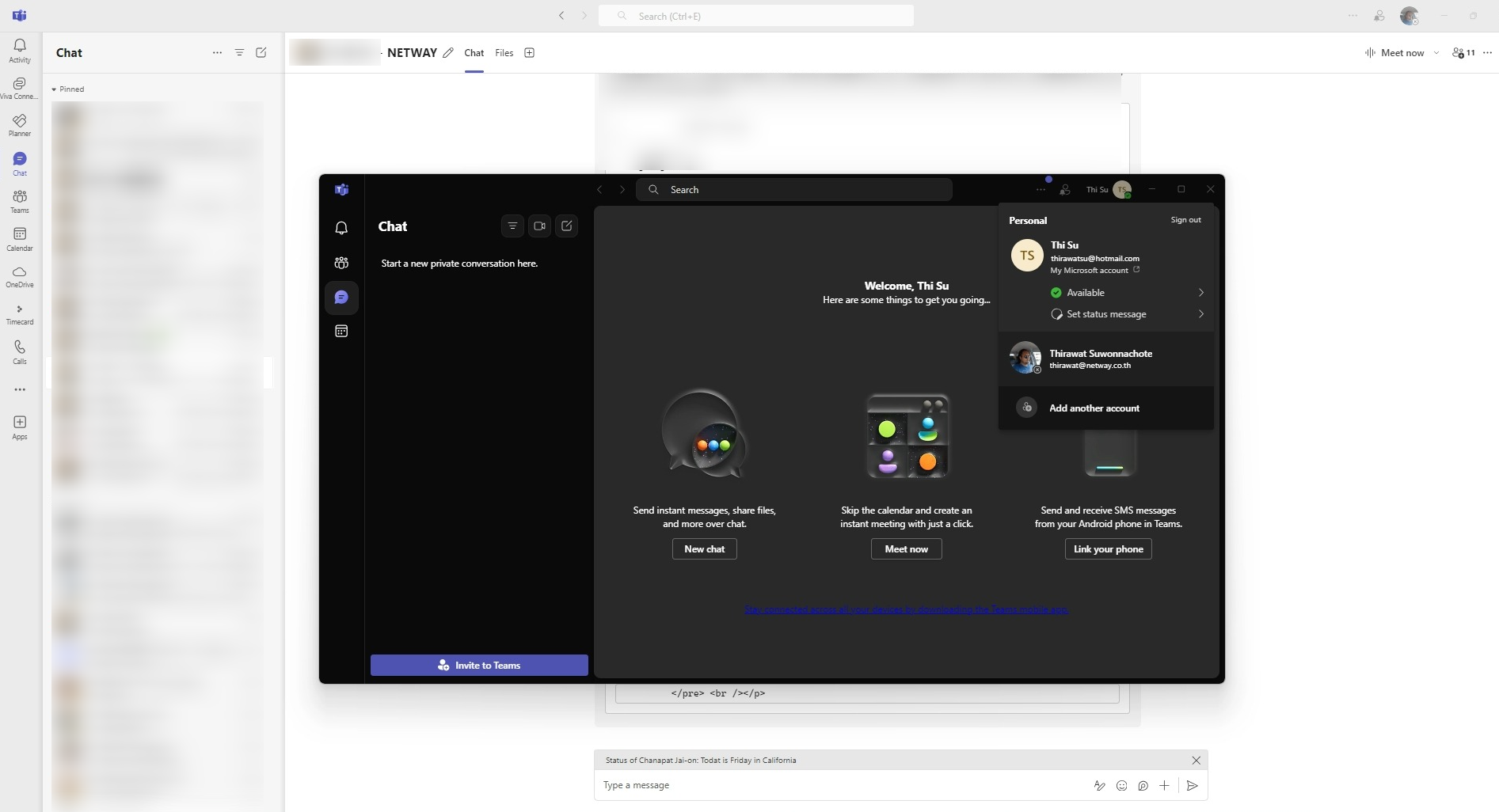The image size is (1499, 812).
Task: Start new chat in light Teams window
Action: pos(261,53)
